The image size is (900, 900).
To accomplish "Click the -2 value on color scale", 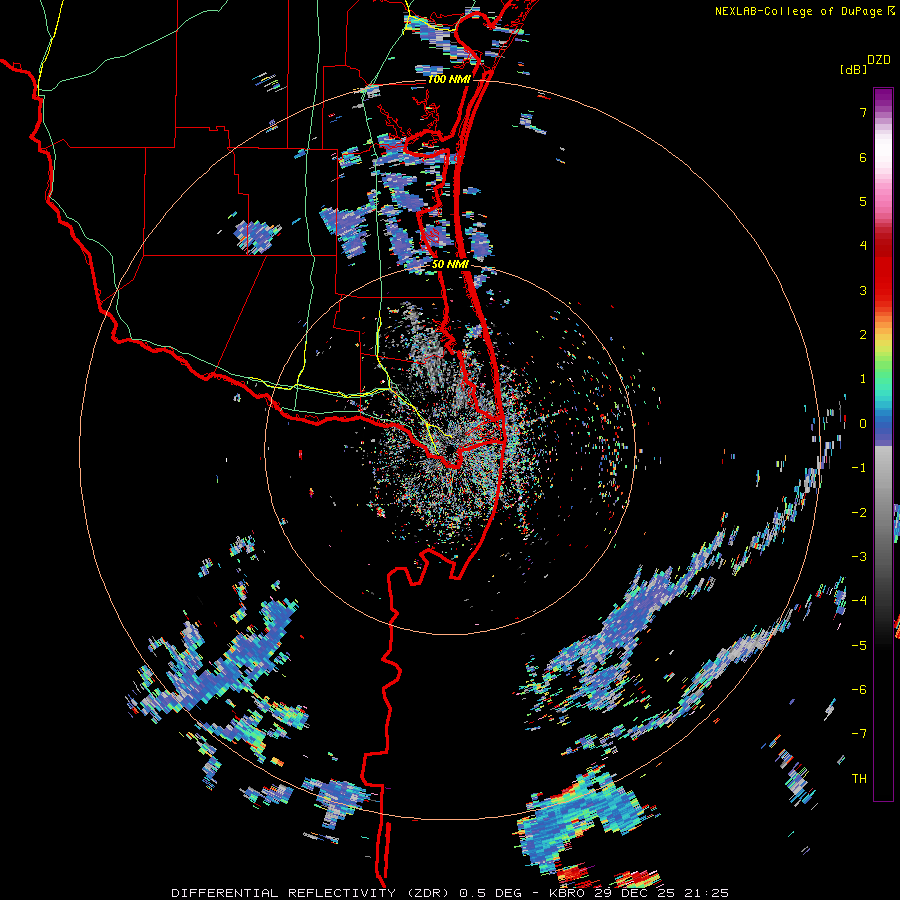I will (x=859, y=513).
